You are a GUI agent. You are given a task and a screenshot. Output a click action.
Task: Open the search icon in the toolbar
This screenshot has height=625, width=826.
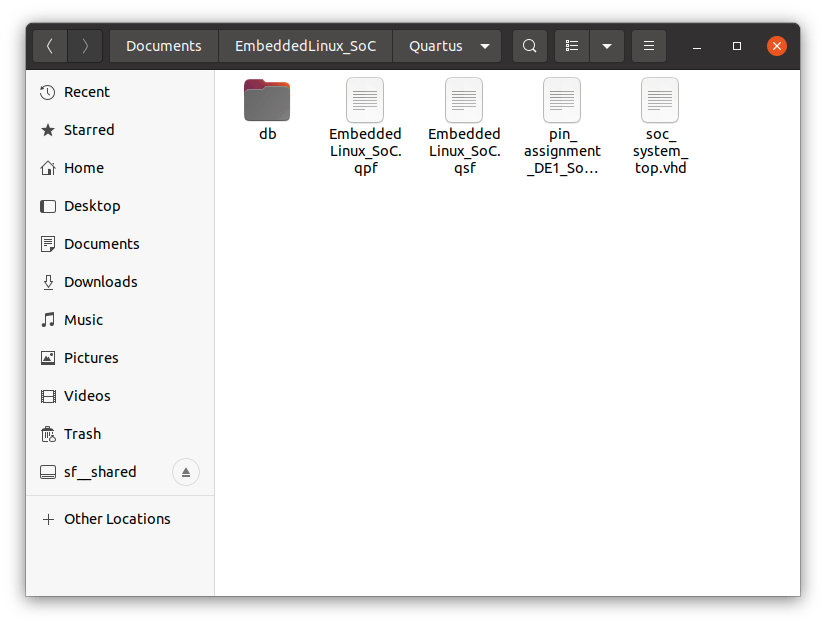click(x=529, y=45)
